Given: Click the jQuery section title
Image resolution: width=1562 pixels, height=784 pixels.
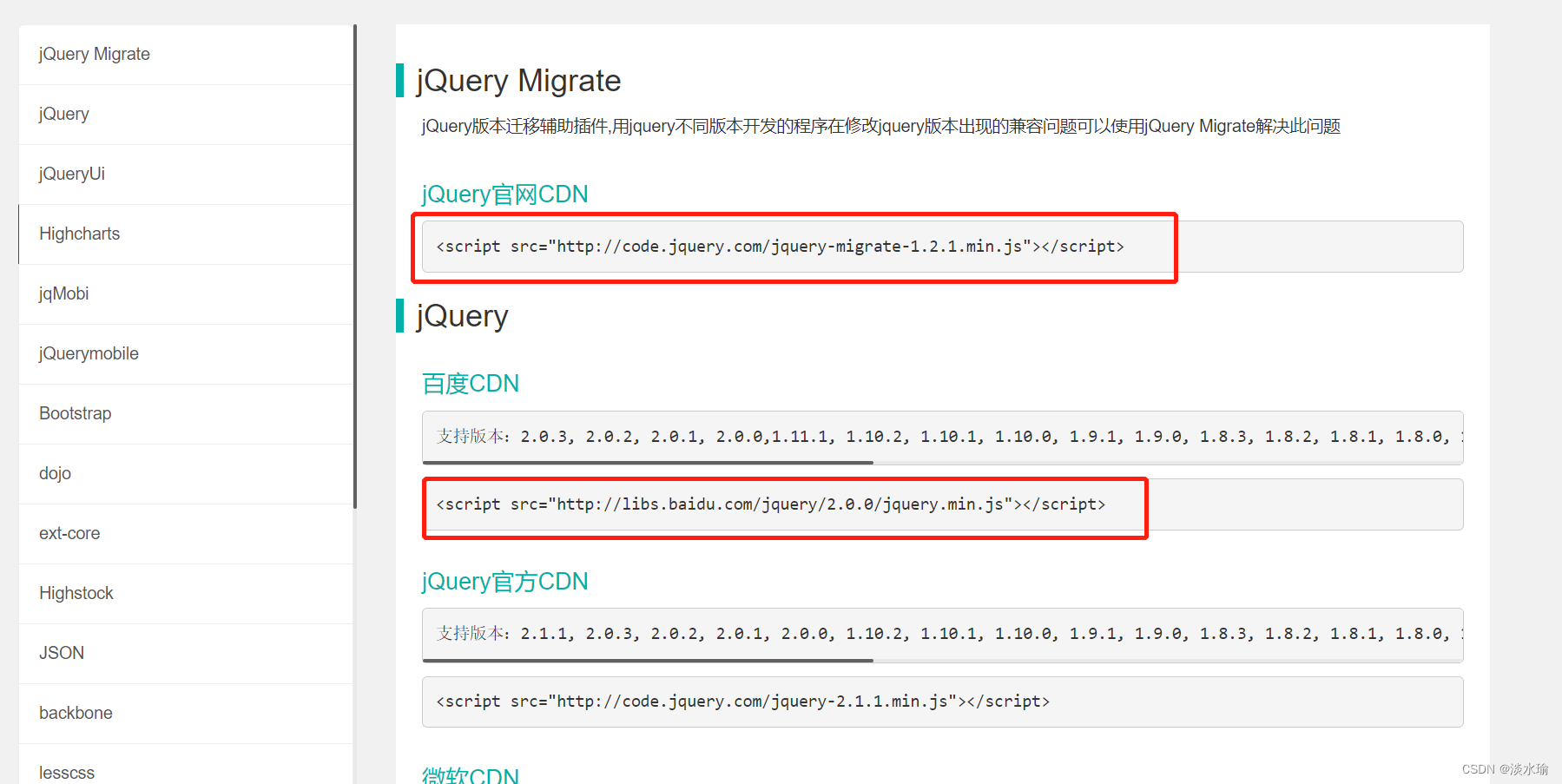Looking at the screenshot, I should pos(462,316).
